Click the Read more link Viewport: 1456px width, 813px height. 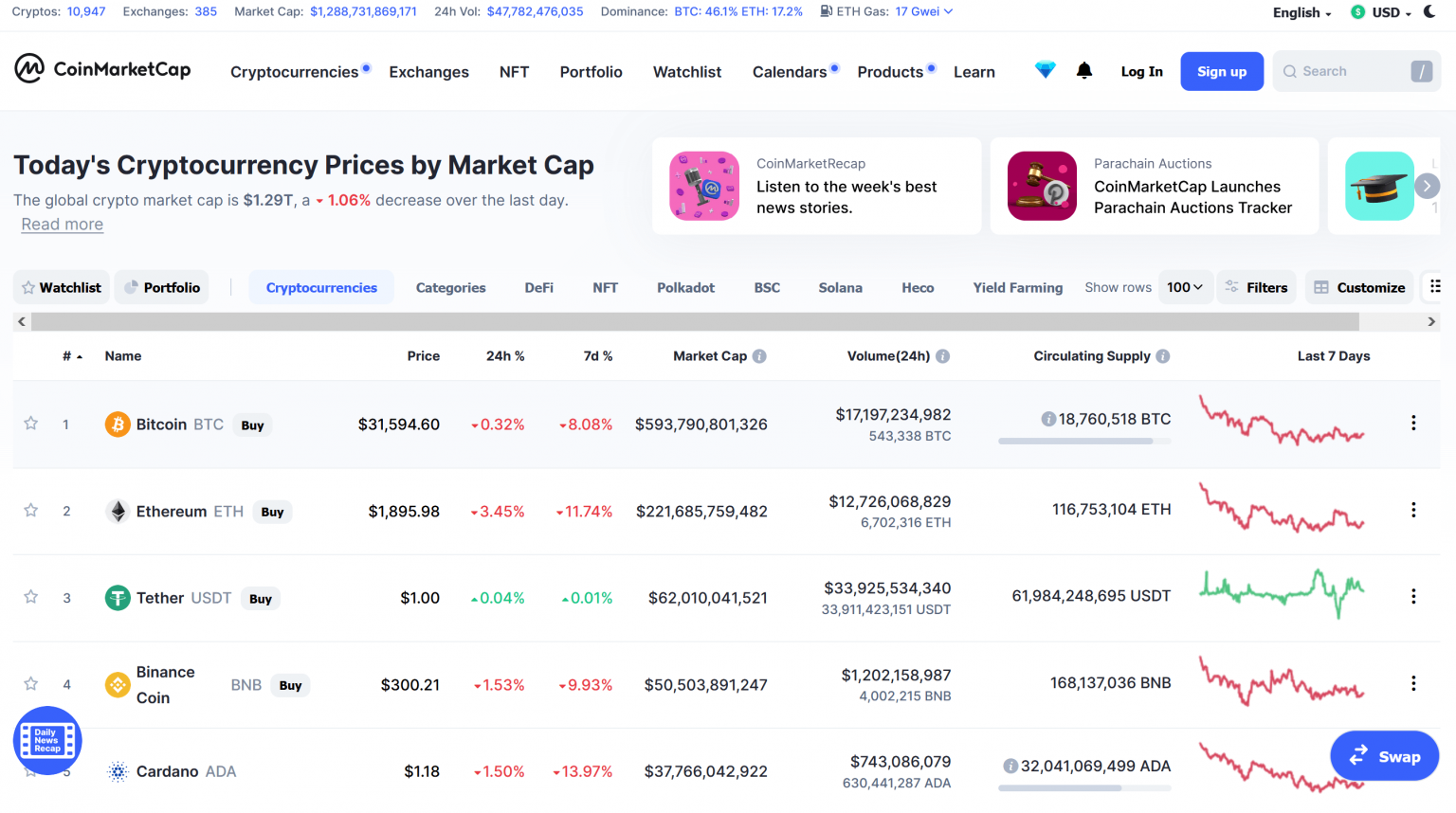tap(62, 224)
